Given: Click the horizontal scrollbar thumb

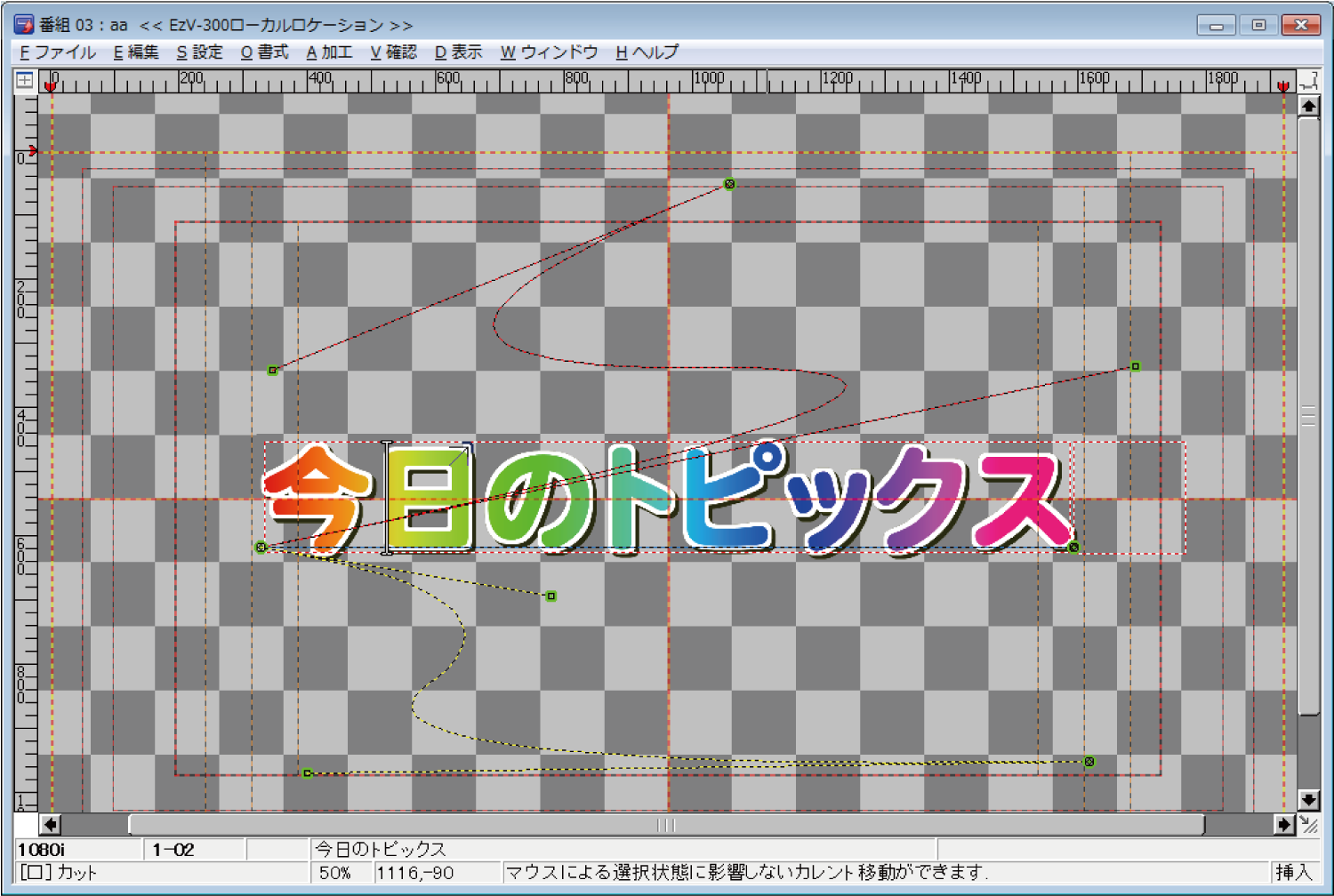Looking at the screenshot, I should coord(665,825).
